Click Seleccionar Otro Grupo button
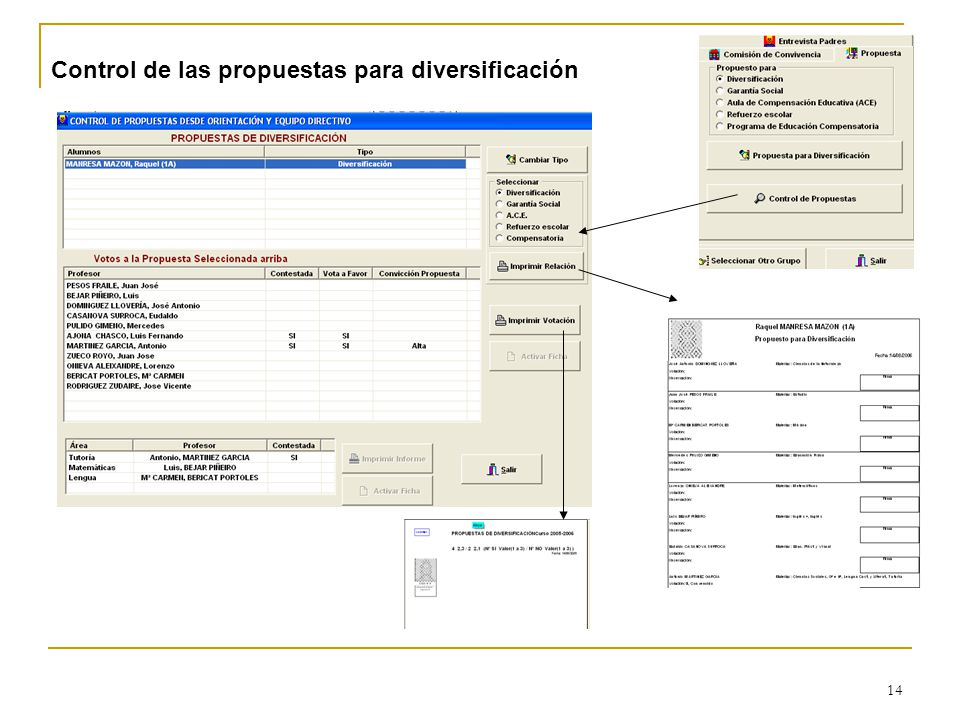 (x=752, y=260)
